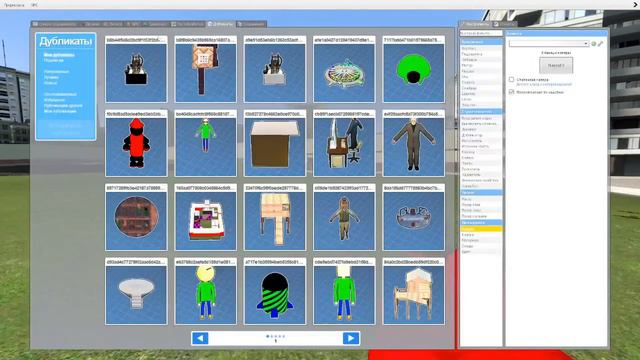640x360 pixels.
Task: Click the green add preset icon
Action: coord(594,44)
